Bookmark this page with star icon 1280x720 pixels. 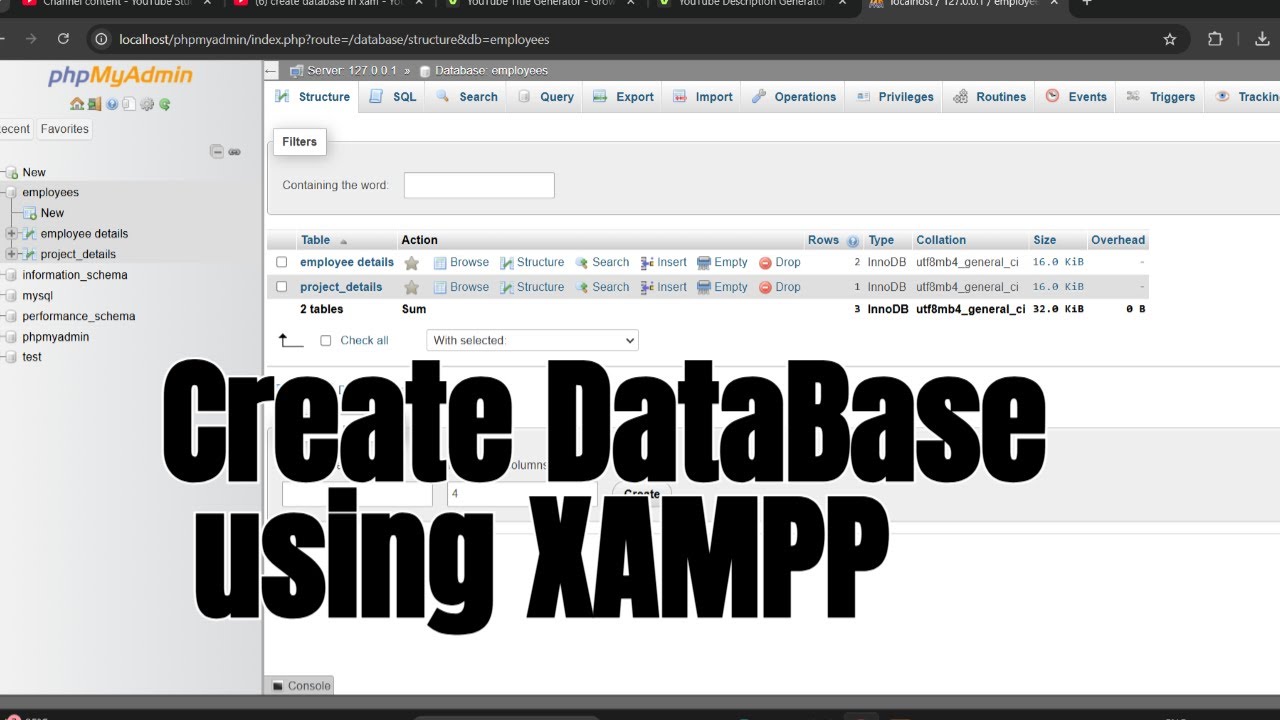tap(1170, 39)
